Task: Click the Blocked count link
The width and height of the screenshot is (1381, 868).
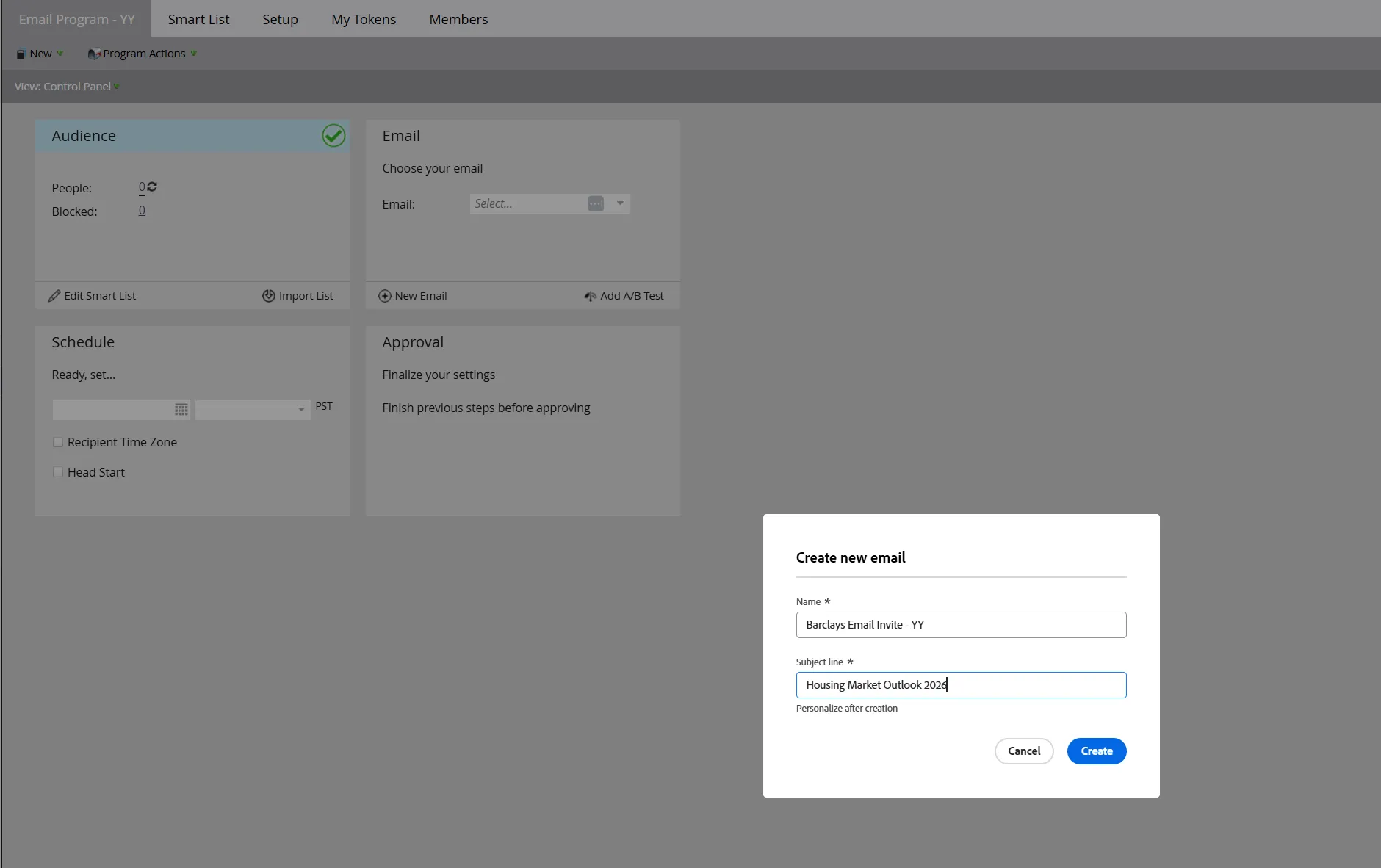Action: coord(142,211)
